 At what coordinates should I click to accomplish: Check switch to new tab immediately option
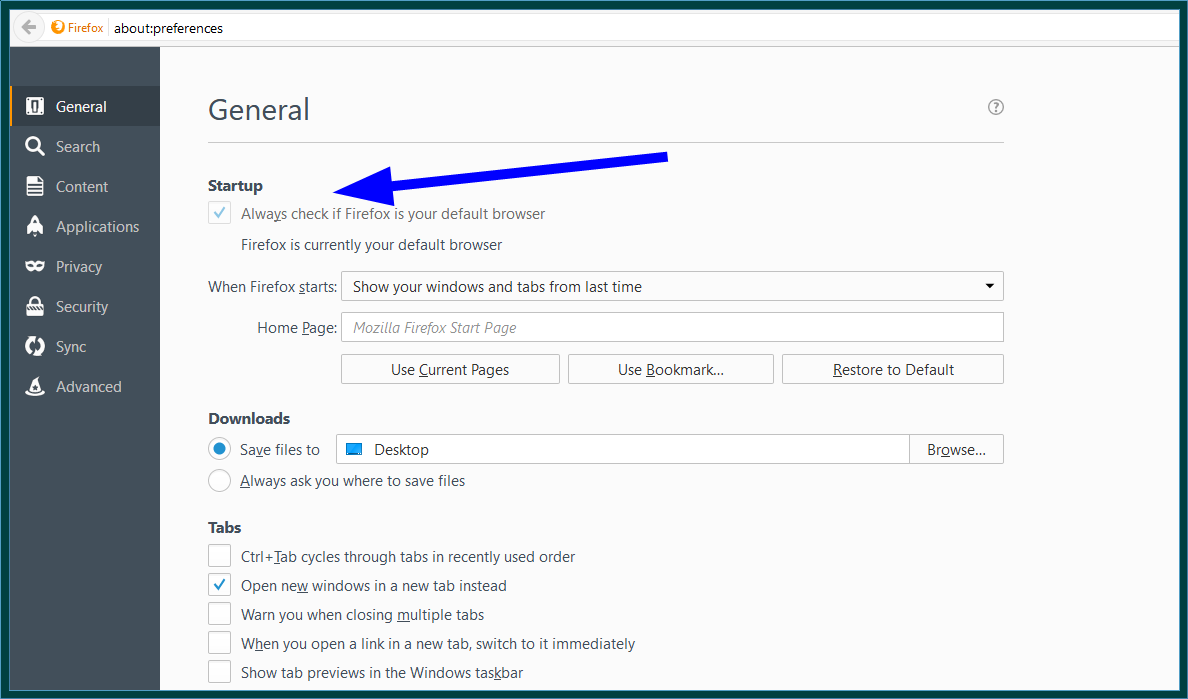(x=220, y=643)
